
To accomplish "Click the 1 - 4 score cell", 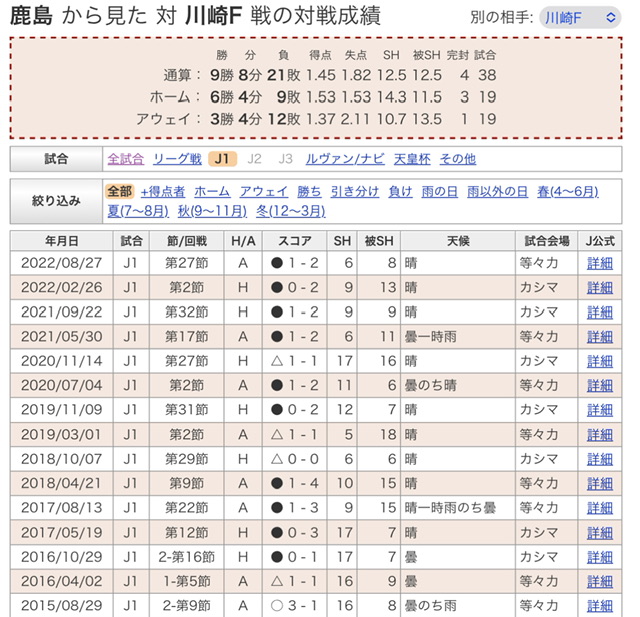I will click(x=294, y=484).
